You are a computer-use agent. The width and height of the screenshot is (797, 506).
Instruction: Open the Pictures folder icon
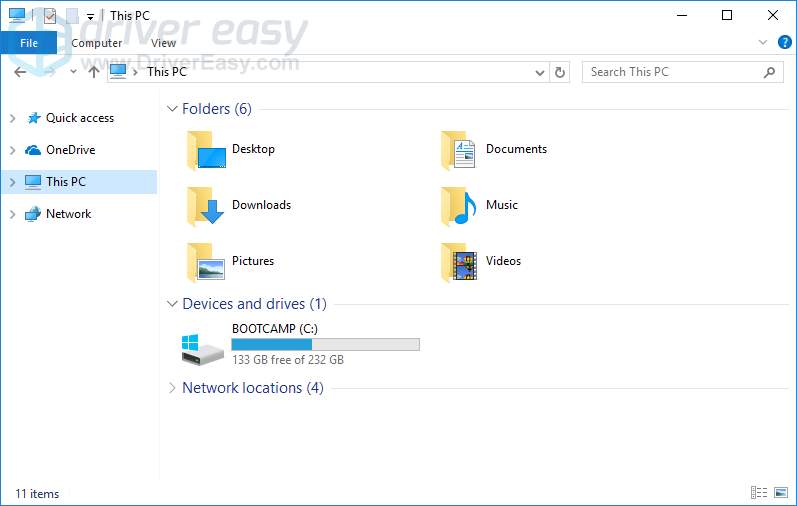point(206,262)
